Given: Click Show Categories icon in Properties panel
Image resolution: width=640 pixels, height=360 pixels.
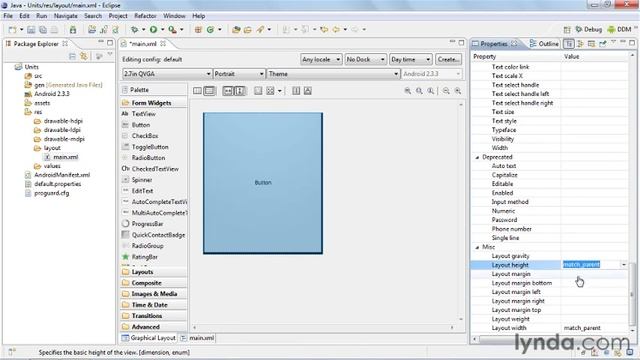Looking at the screenshot, I should pyautogui.click(x=569, y=44).
